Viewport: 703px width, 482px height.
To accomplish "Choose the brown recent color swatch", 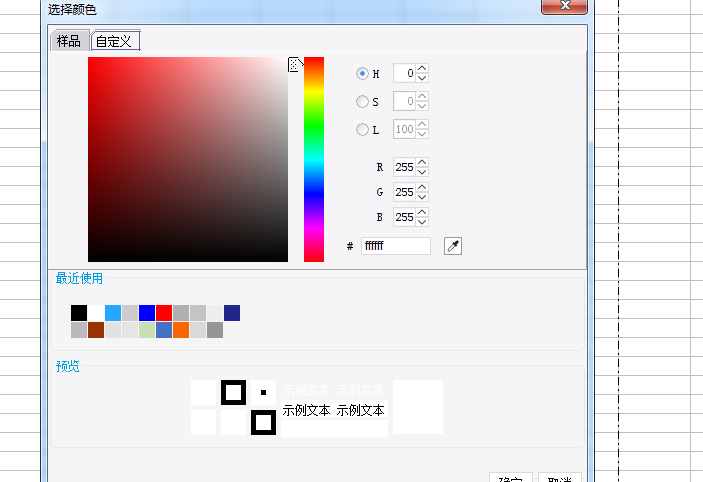I will [x=96, y=330].
